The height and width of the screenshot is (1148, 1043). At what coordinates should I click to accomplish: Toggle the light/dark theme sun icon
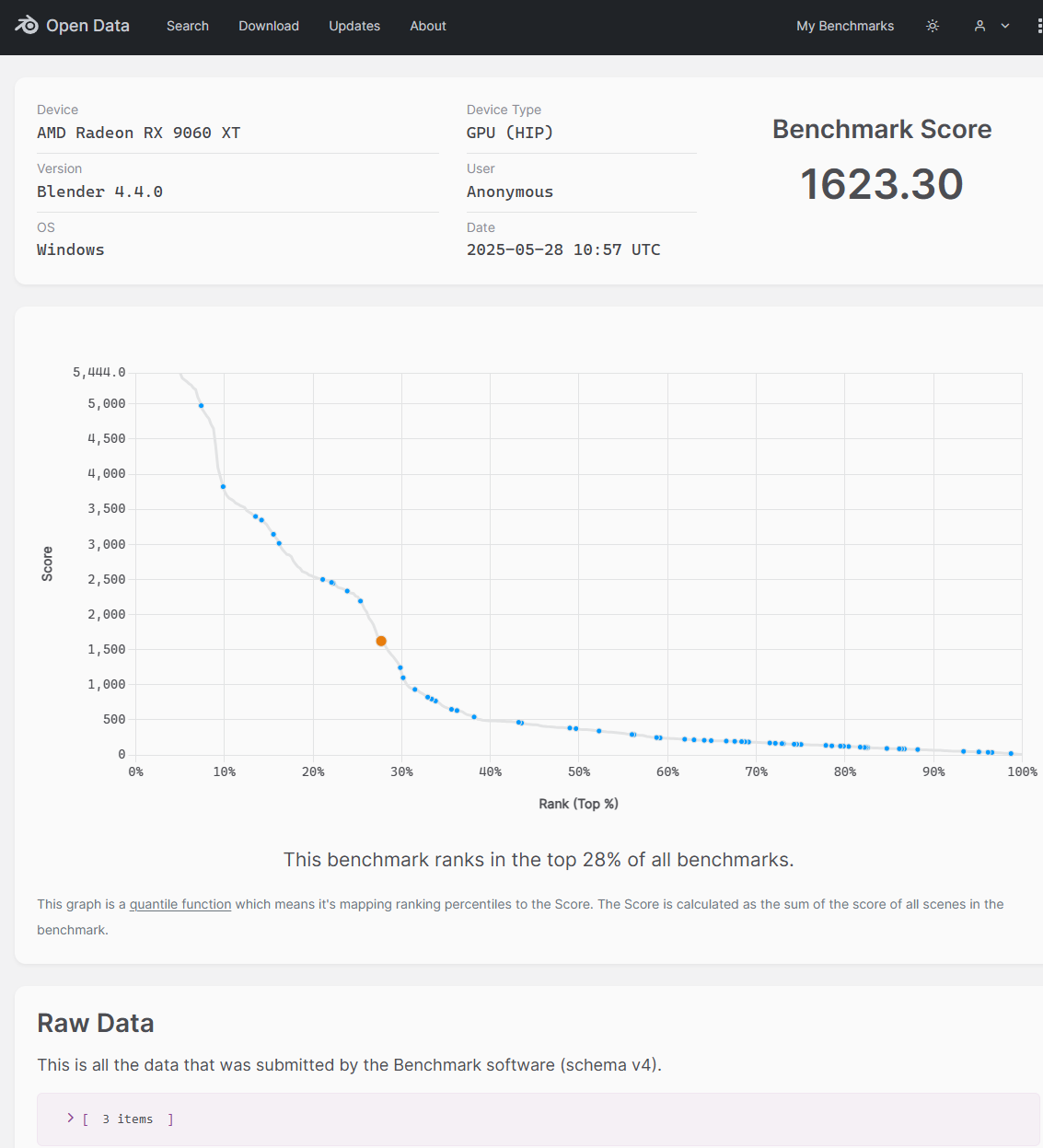click(933, 26)
